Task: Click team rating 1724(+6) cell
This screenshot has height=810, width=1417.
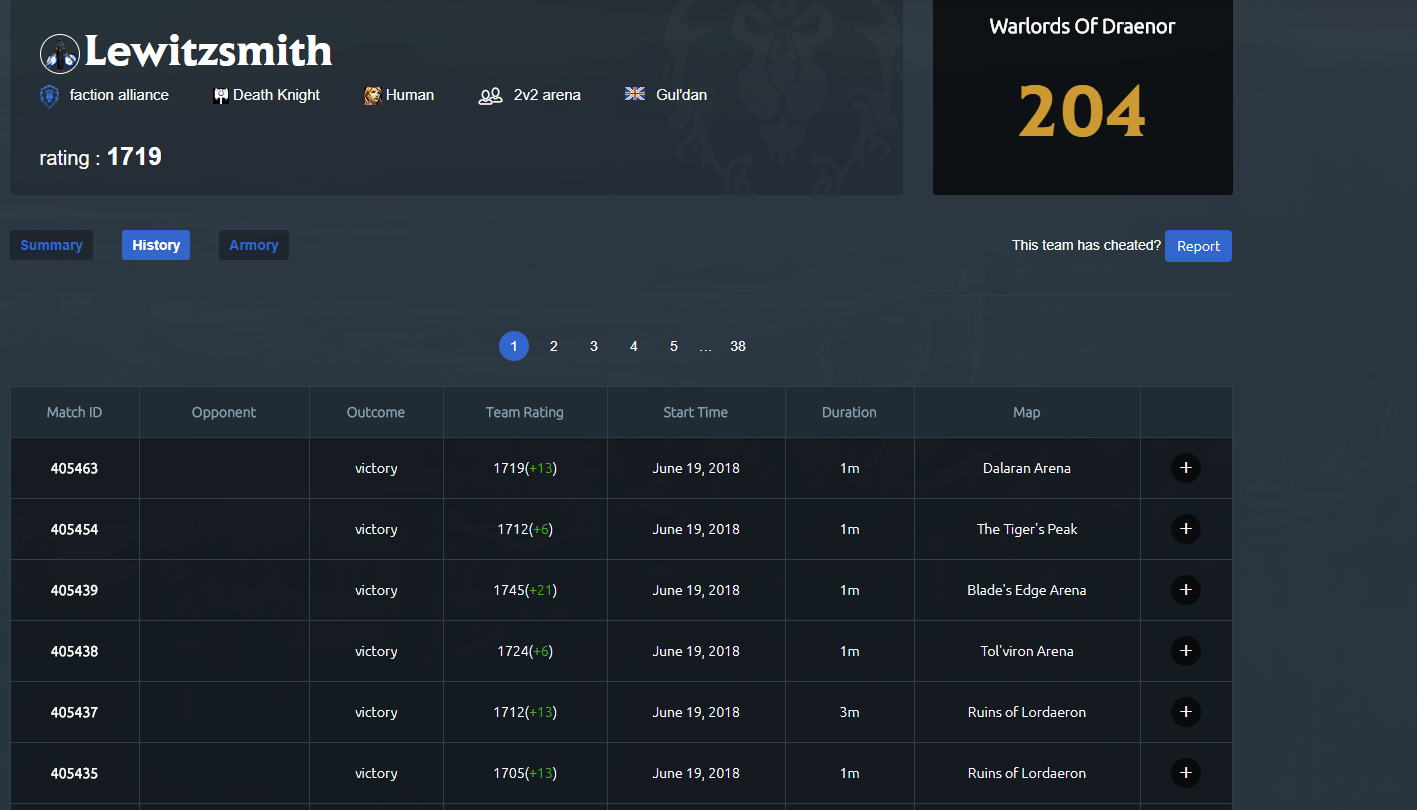Action: point(525,651)
